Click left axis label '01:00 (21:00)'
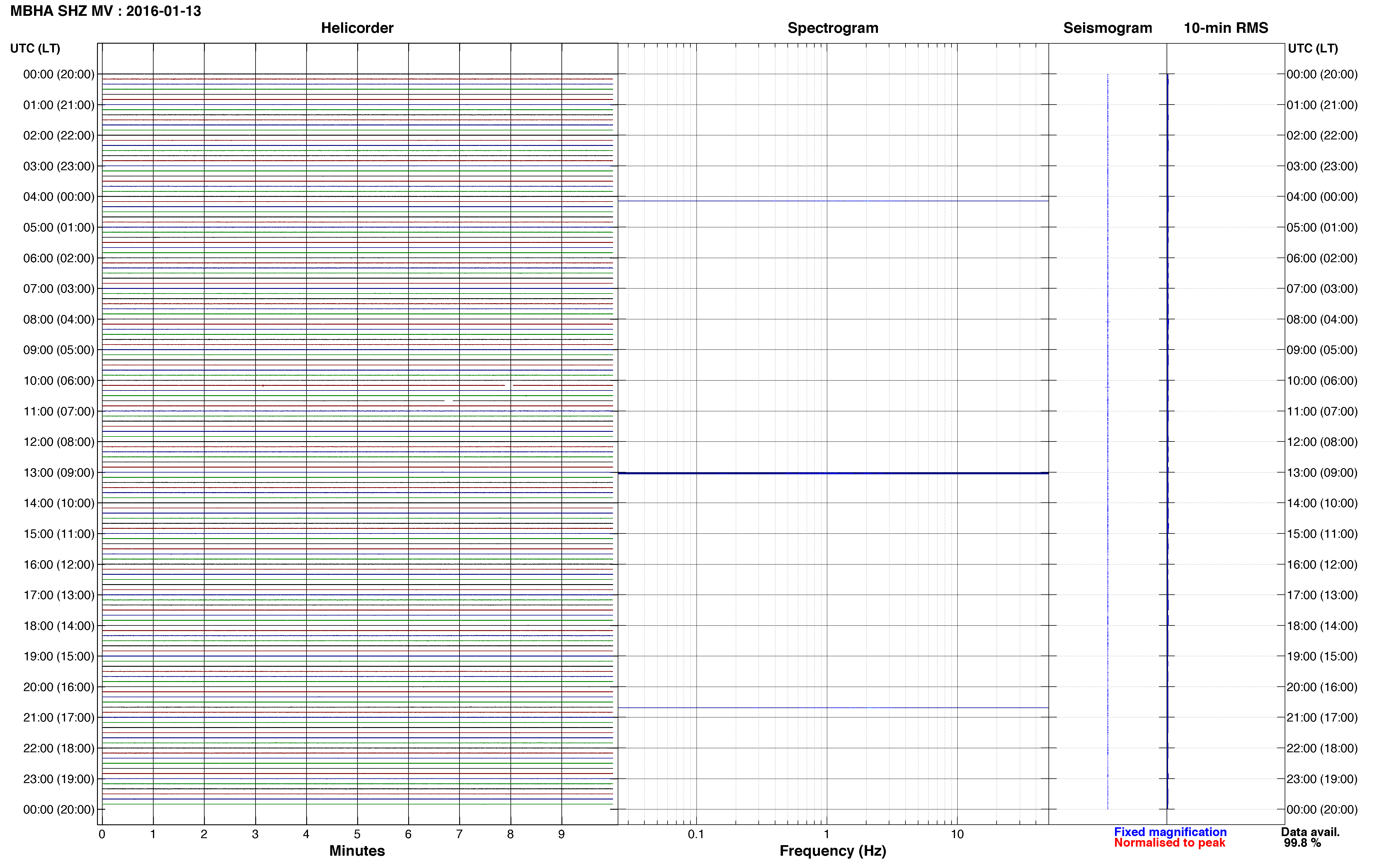 [59, 105]
